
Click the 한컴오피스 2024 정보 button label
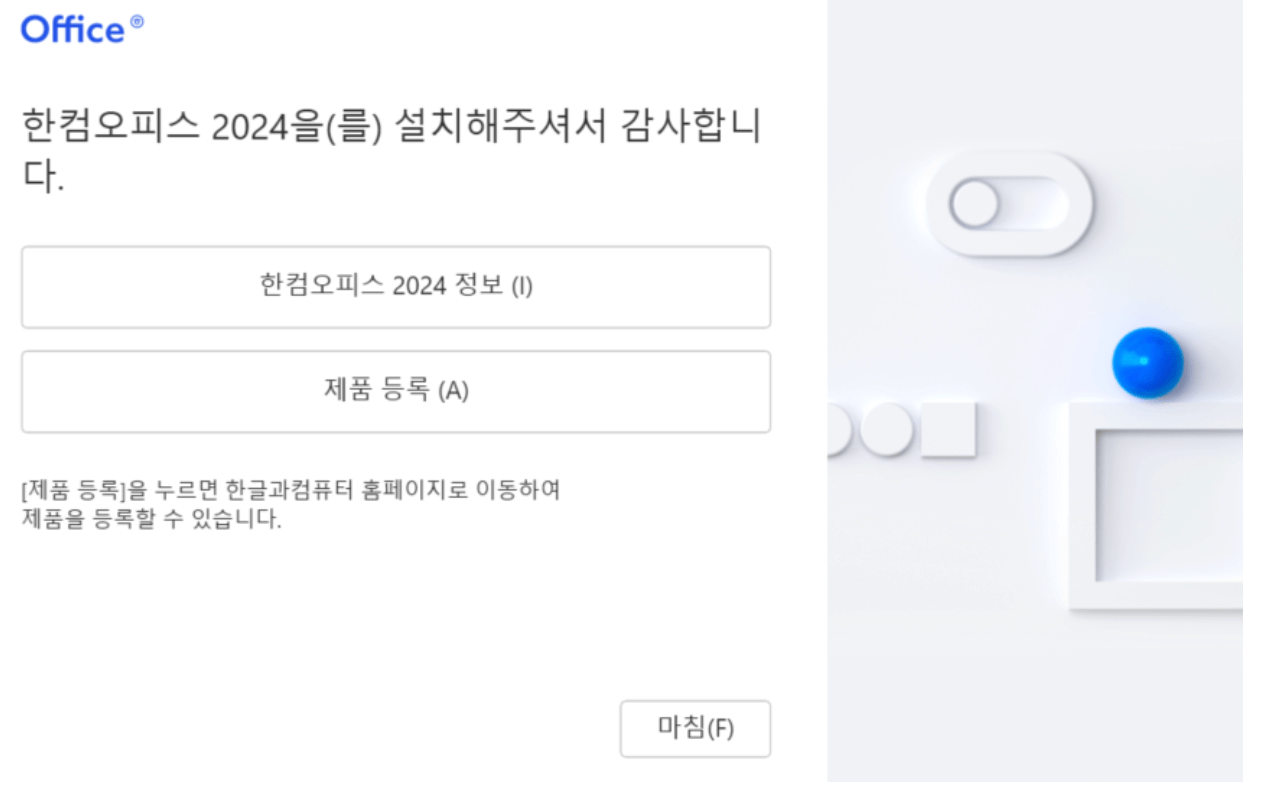click(x=395, y=287)
